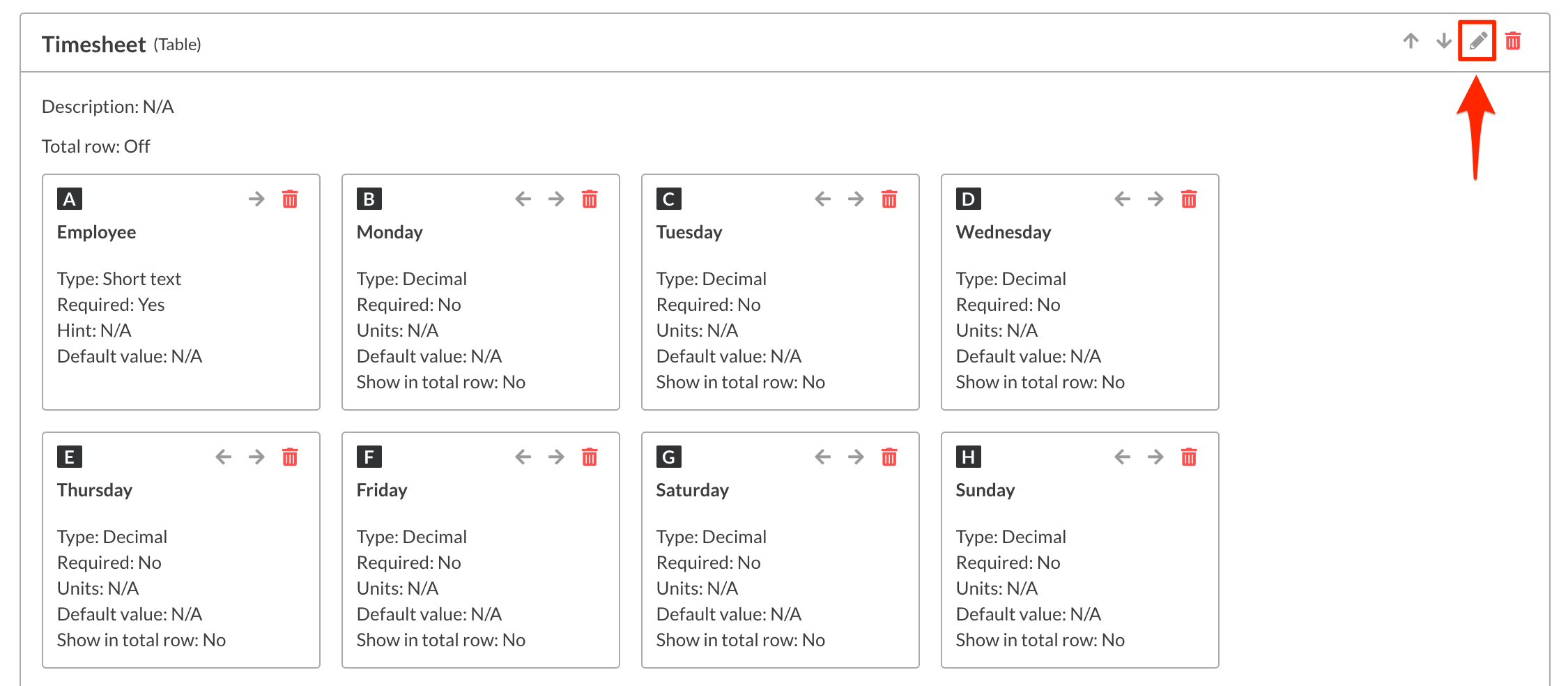The width and height of the screenshot is (1568, 686).
Task: Click the pencil icon to edit Timesheet table
Action: (1477, 41)
